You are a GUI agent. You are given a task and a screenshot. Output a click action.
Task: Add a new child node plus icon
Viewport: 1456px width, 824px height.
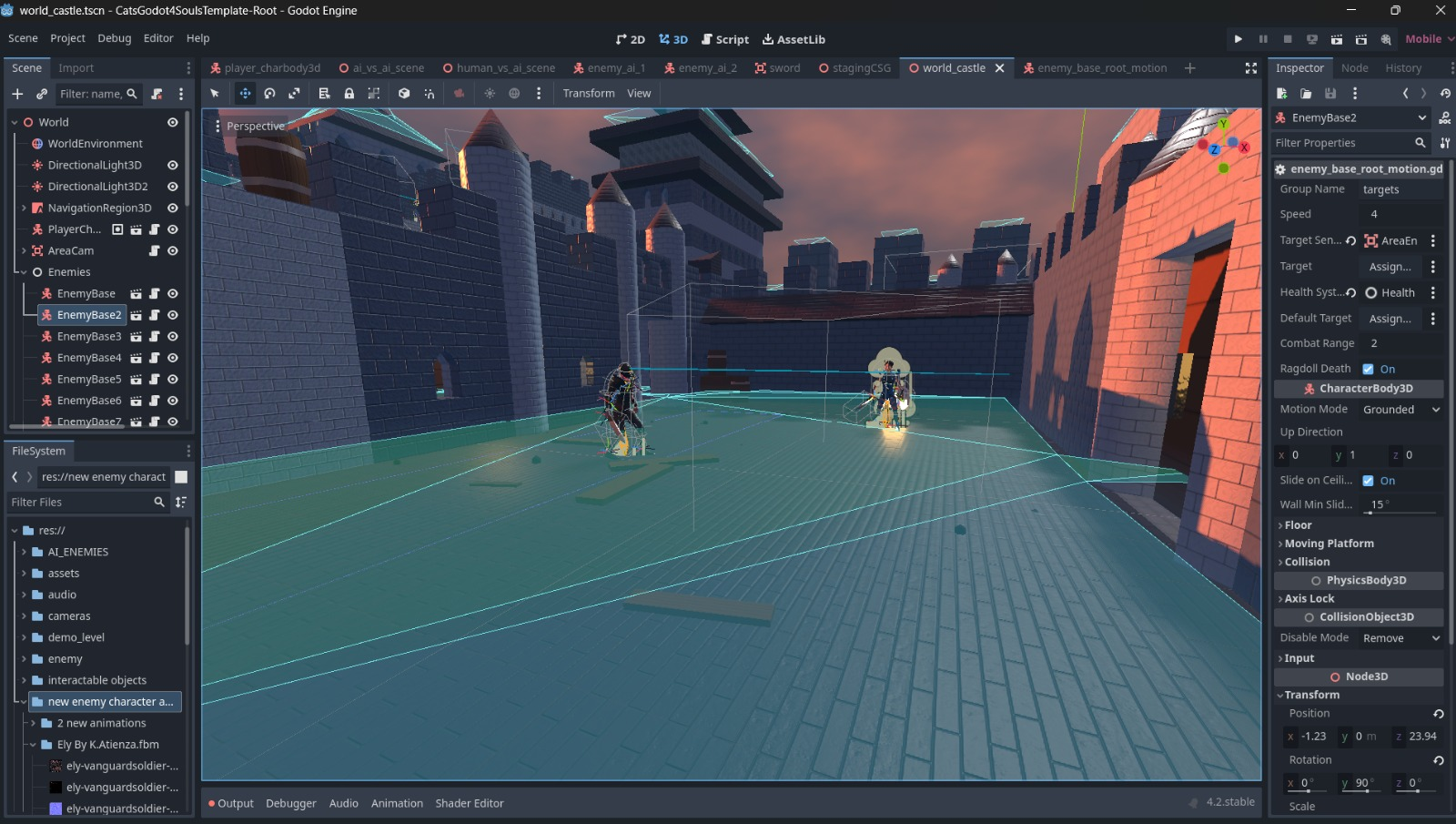(x=17, y=94)
